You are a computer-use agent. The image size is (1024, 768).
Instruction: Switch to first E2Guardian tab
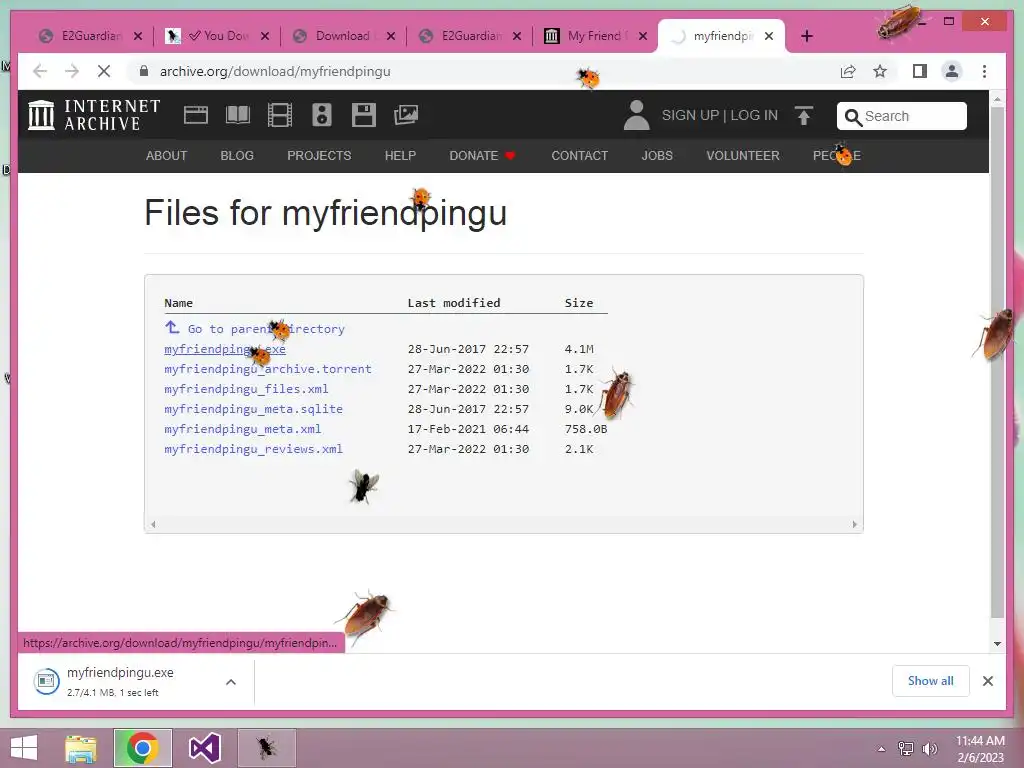coord(90,36)
